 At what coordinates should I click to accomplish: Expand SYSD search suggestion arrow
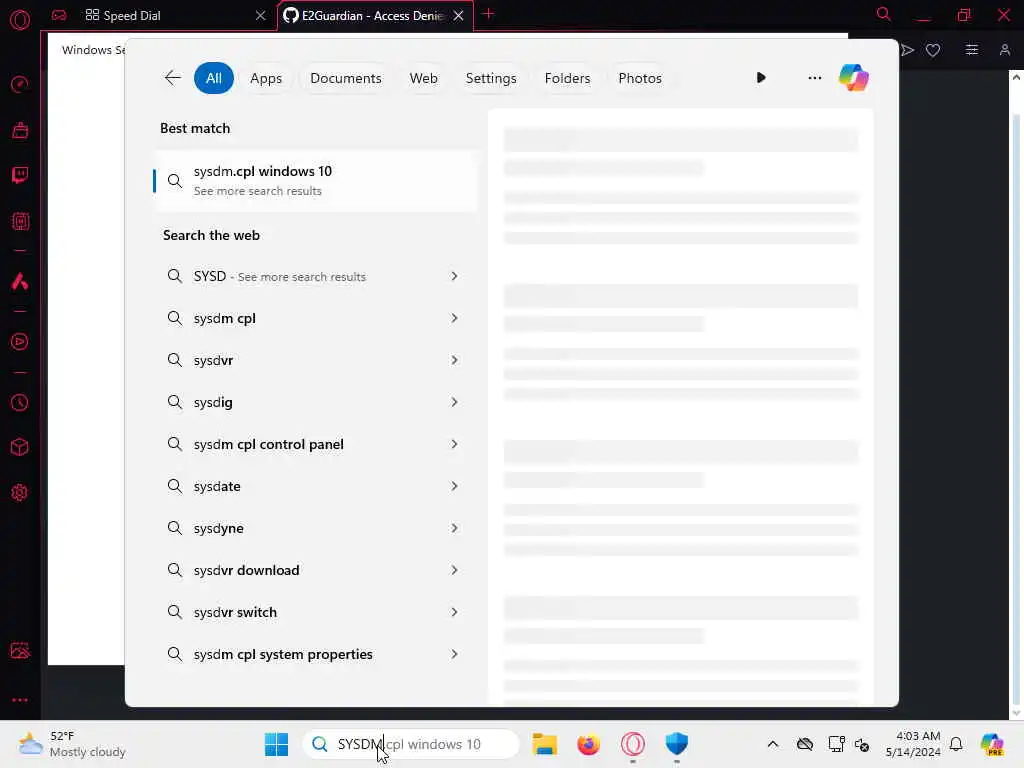click(x=454, y=276)
